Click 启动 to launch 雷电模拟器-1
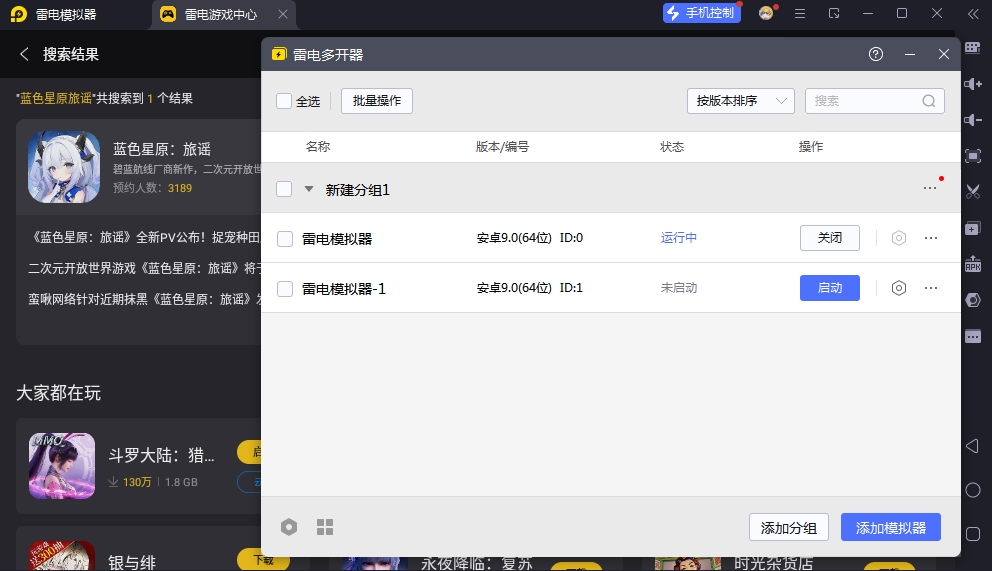This screenshot has width=992, height=571. pyautogui.click(x=829, y=288)
